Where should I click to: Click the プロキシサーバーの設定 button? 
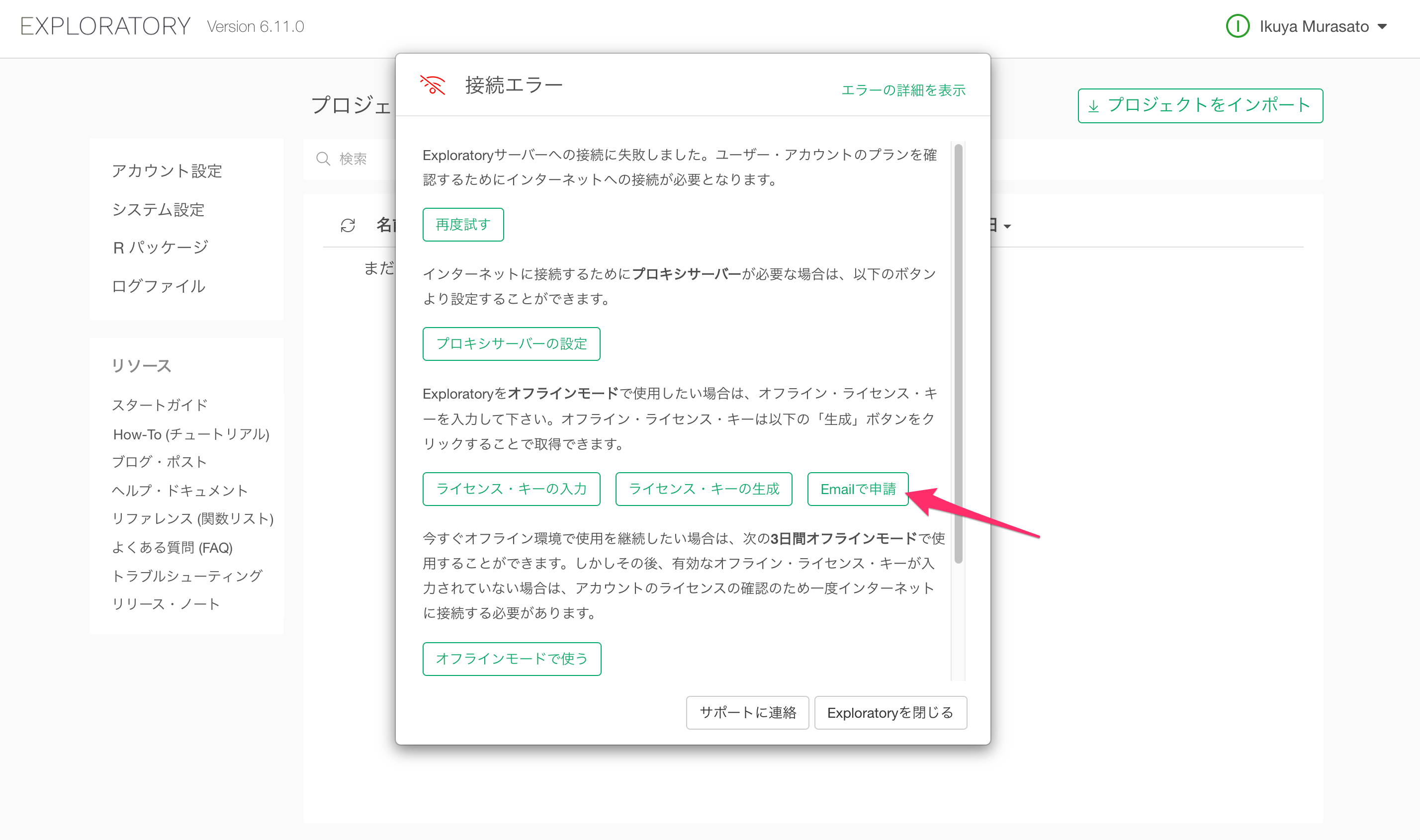click(x=511, y=343)
